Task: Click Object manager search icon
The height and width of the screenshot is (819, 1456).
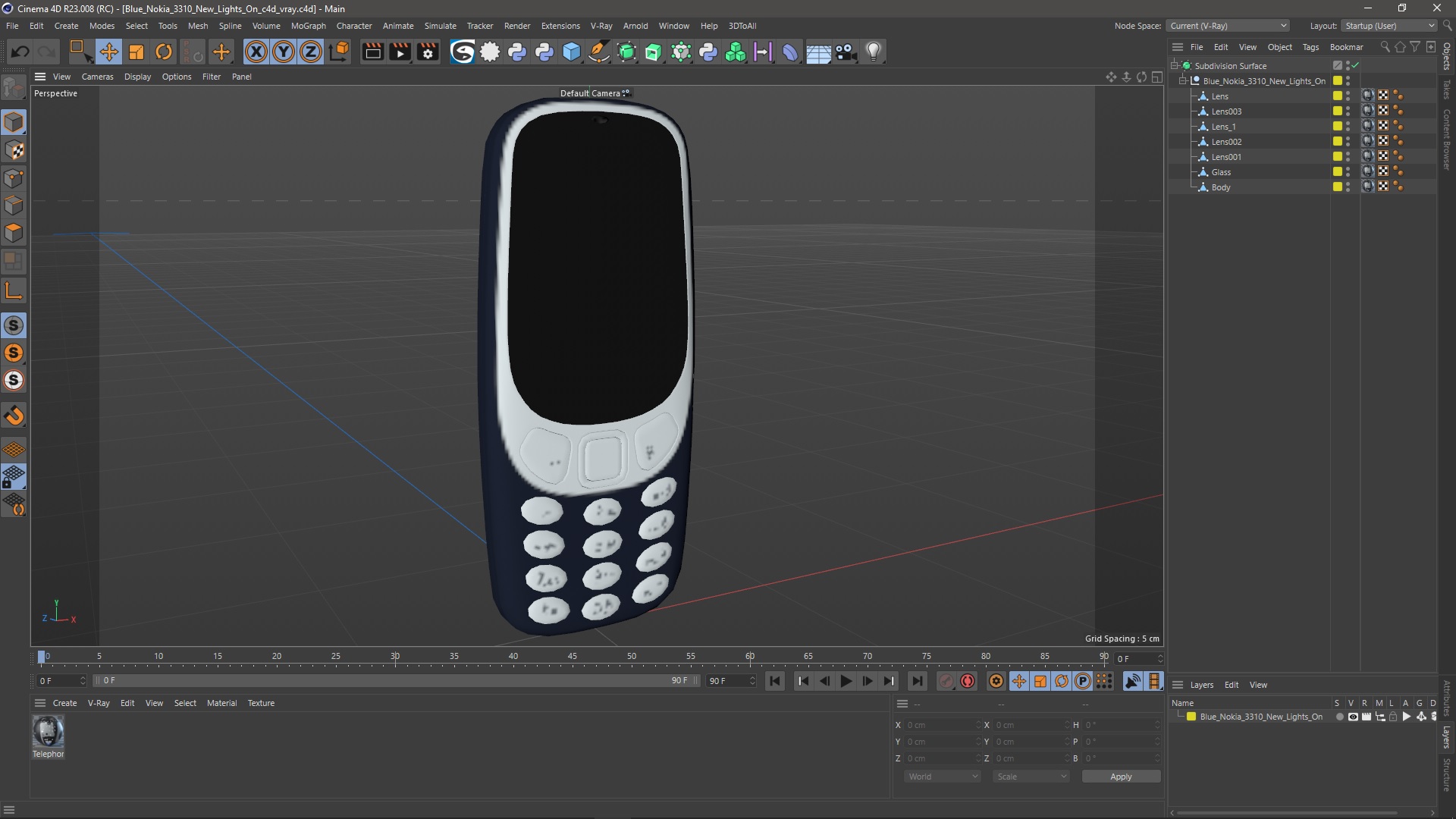Action: [1385, 47]
